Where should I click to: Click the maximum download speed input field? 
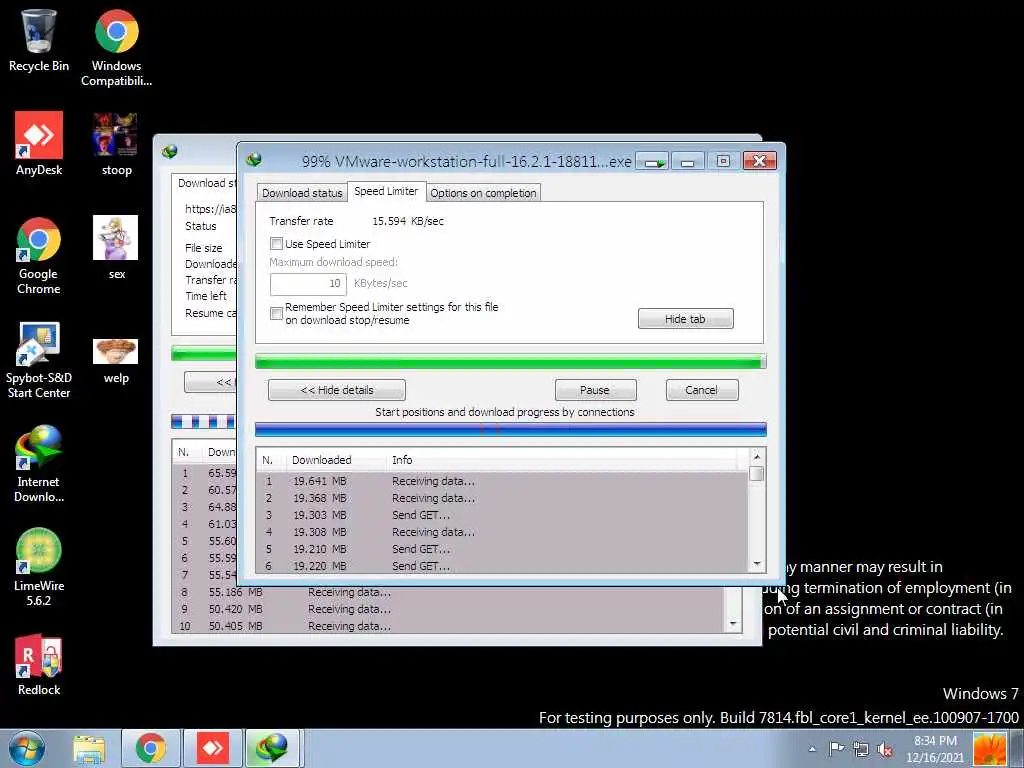click(308, 283)
